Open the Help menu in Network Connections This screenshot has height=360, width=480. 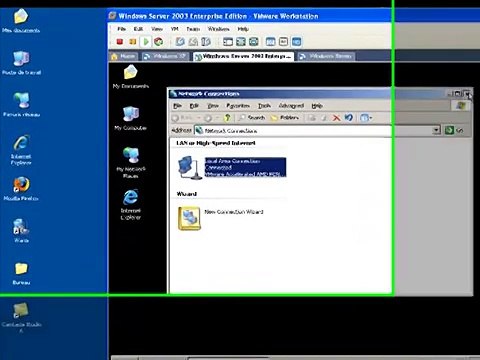click(317, 106)
